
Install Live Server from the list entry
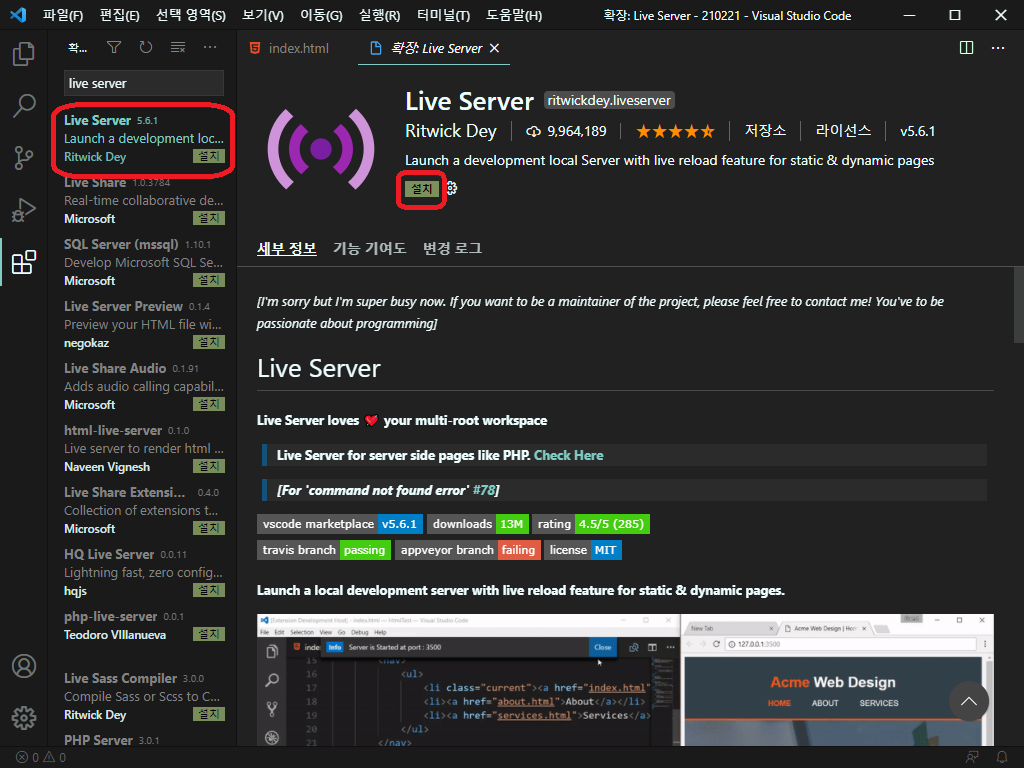[x=208, y=156]
